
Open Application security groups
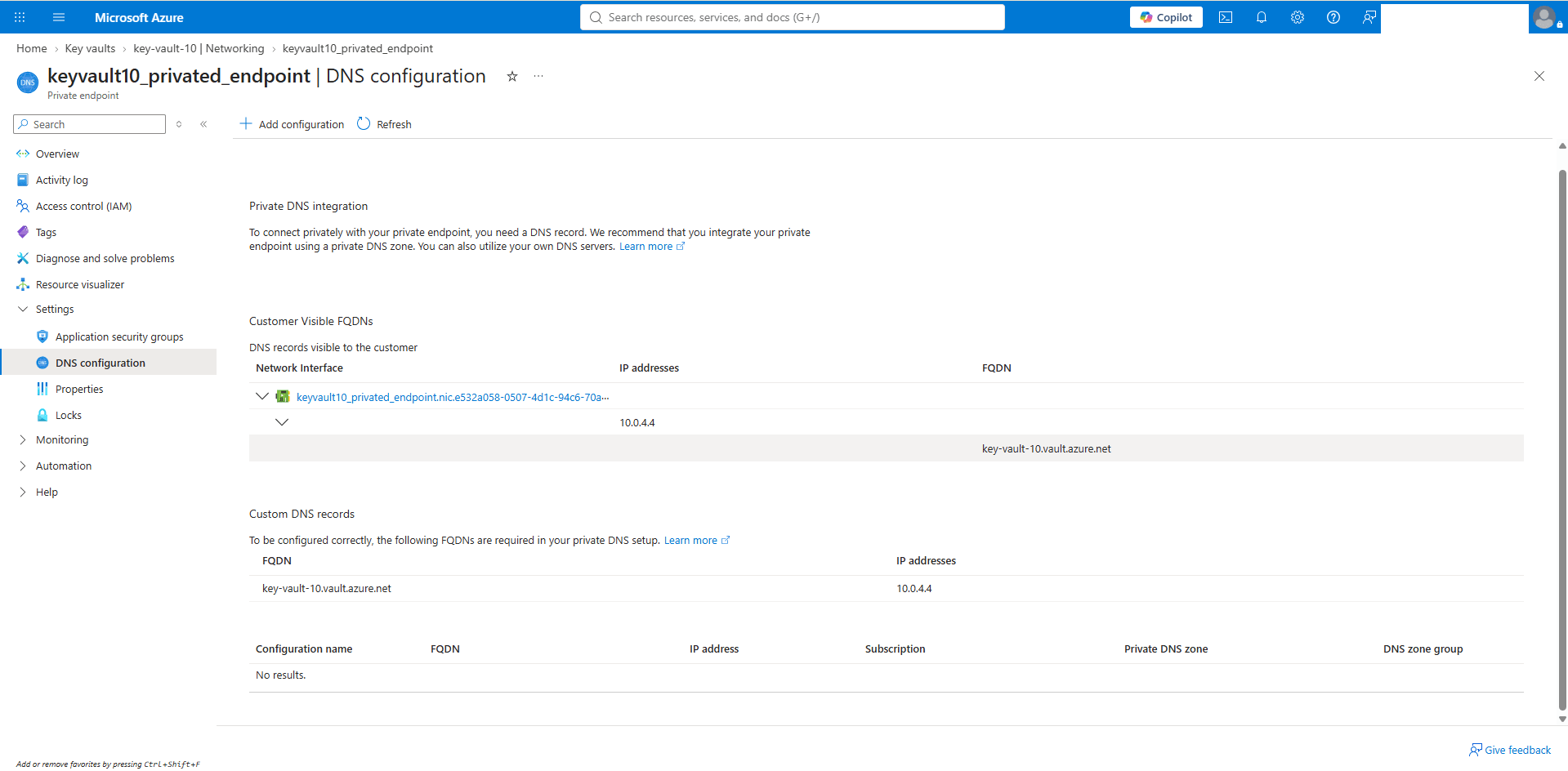(x=119, y=336)
